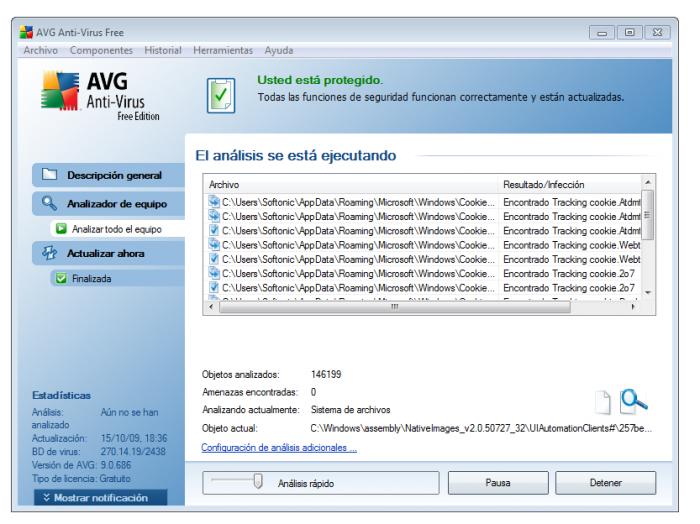Open the Componentes menu
Viewport: 700px width, 524px height.
101,50
